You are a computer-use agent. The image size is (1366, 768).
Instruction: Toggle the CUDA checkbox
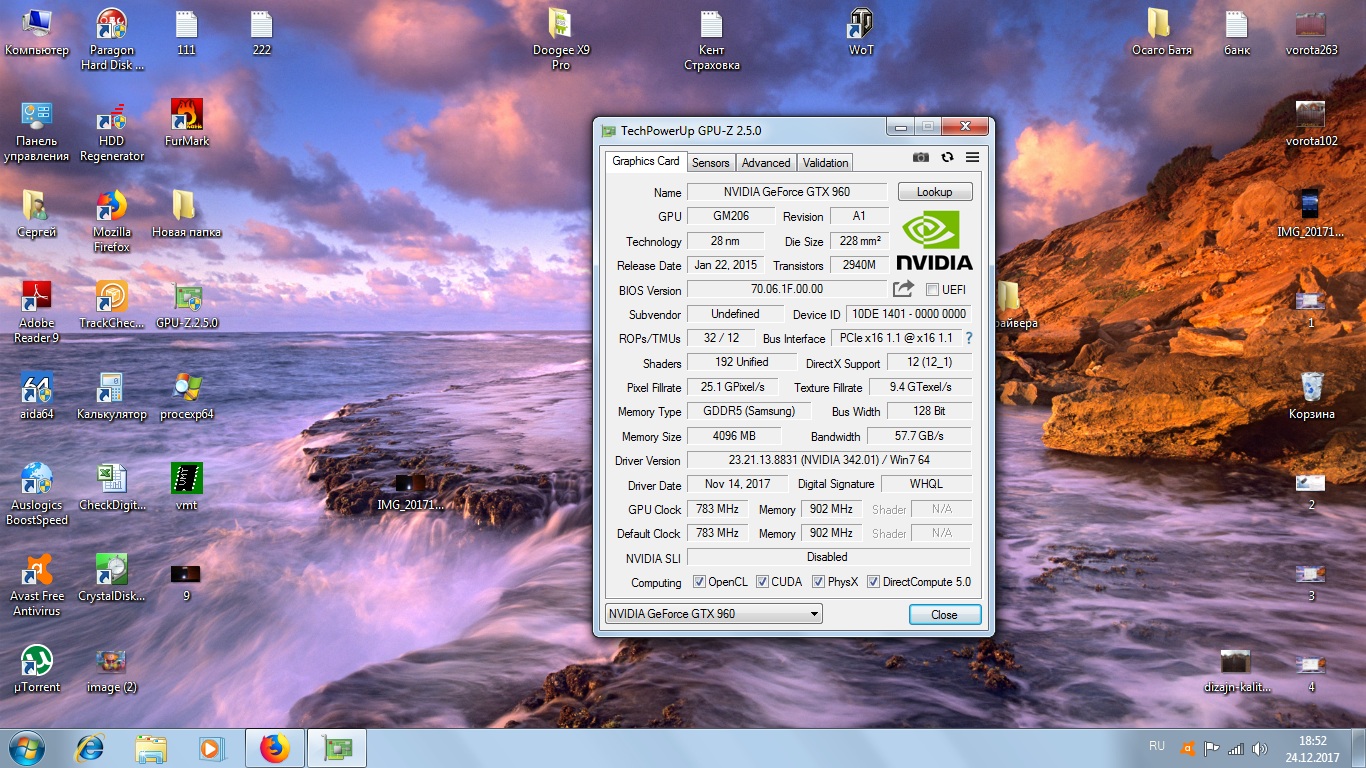click(762, 582)
